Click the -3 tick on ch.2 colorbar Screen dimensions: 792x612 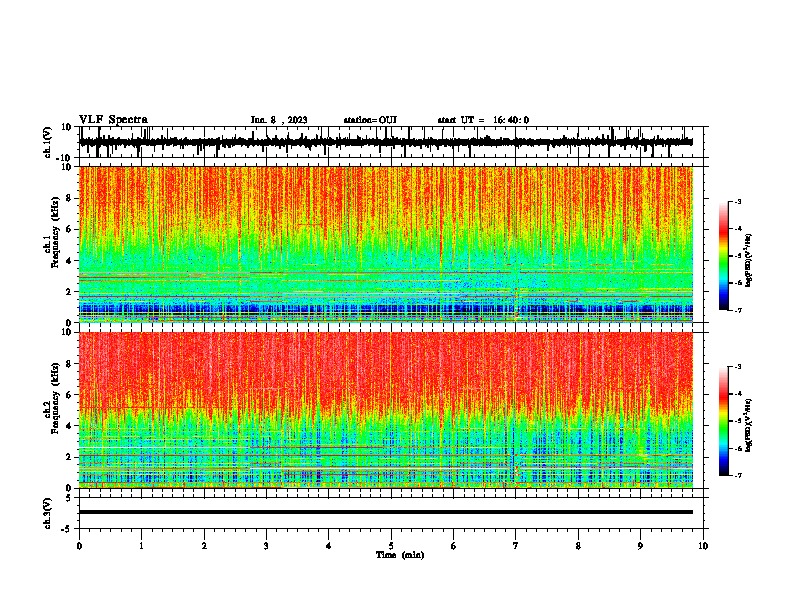738,367
